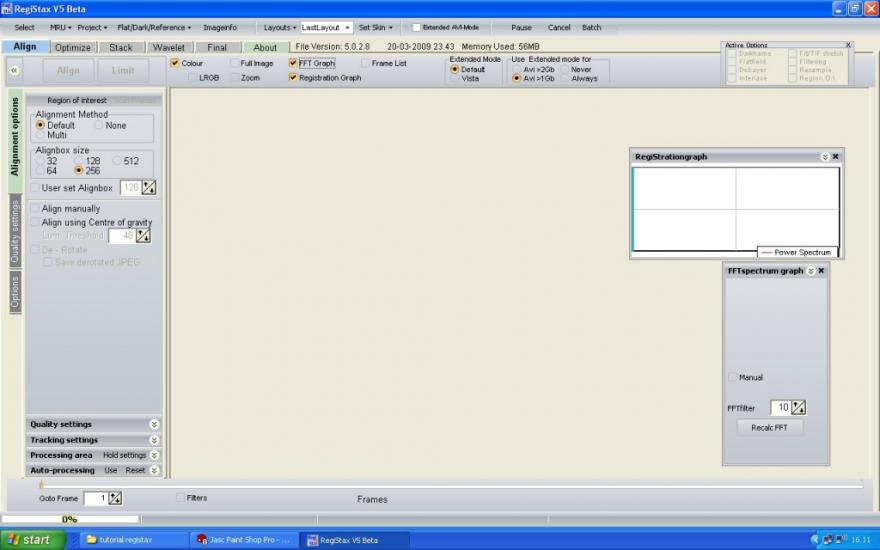This screenshot has width=880, height=550.
Task: Switch to the Stack tab
Action: (121, 48)
